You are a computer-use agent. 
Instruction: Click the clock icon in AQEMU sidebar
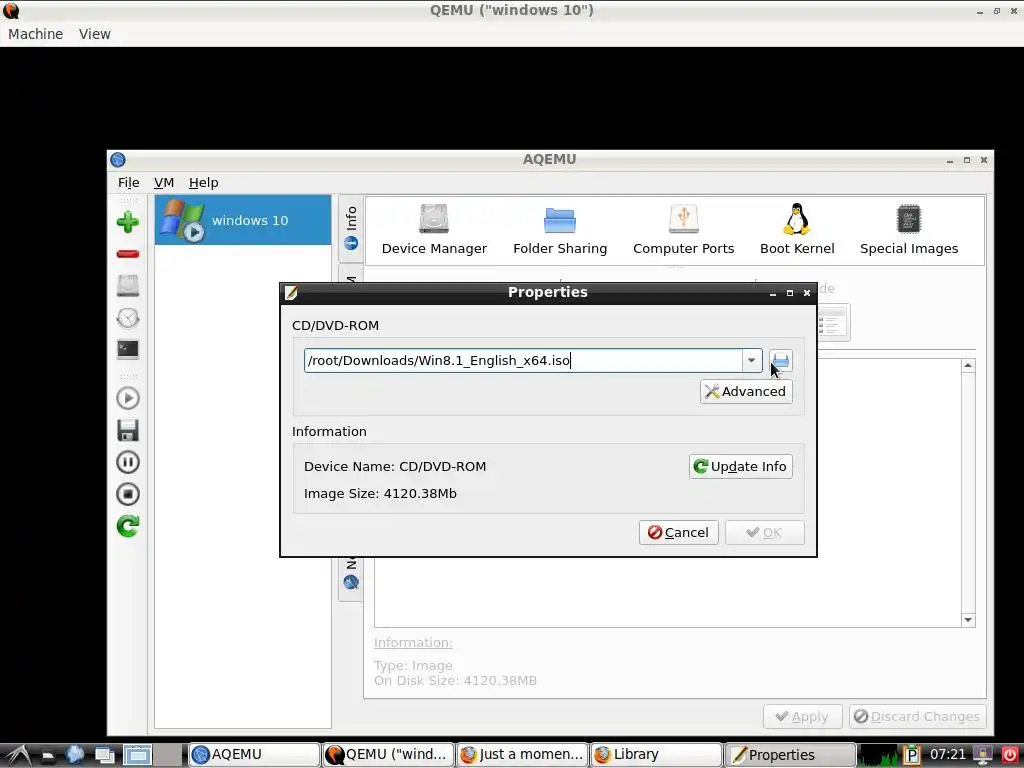[x=128, y=318]
